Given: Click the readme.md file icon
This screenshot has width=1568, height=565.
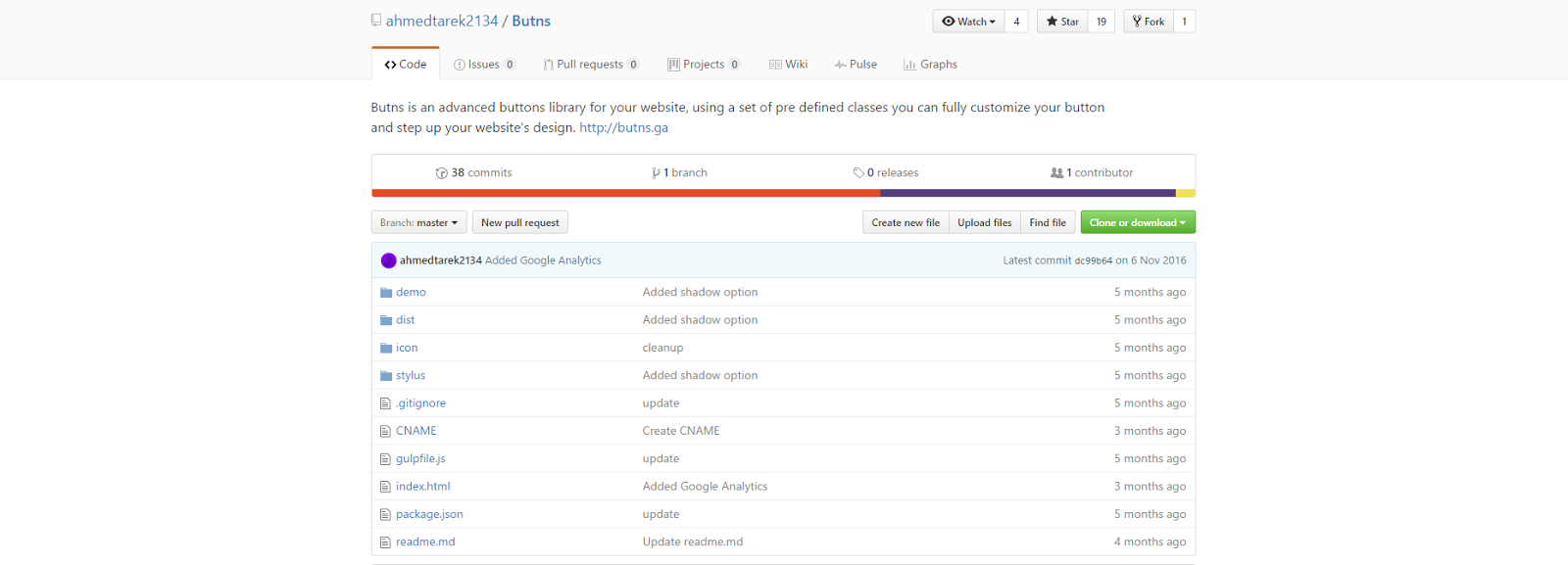Looking at the screenshot, I should point(385,542).
